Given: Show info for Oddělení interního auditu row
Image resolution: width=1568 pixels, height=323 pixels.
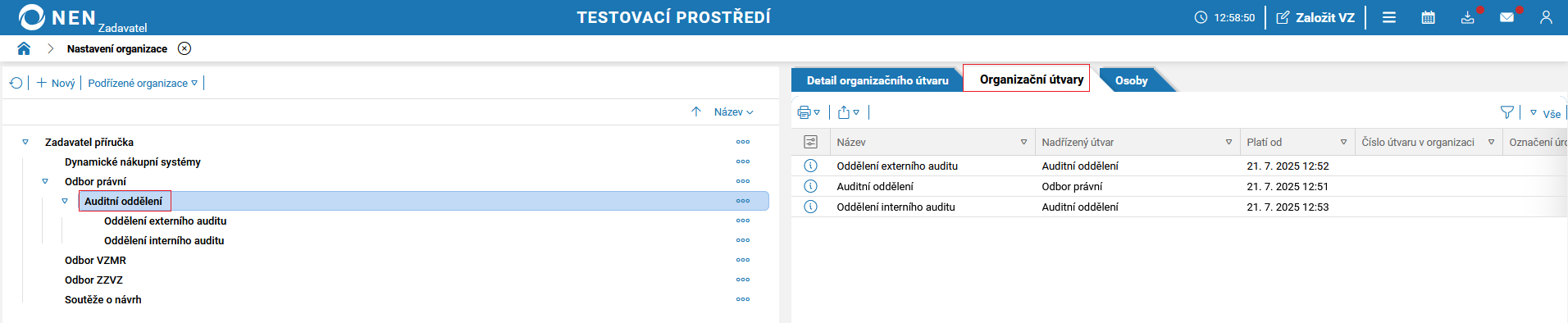Looking at the screenshot, I should 810,207.
